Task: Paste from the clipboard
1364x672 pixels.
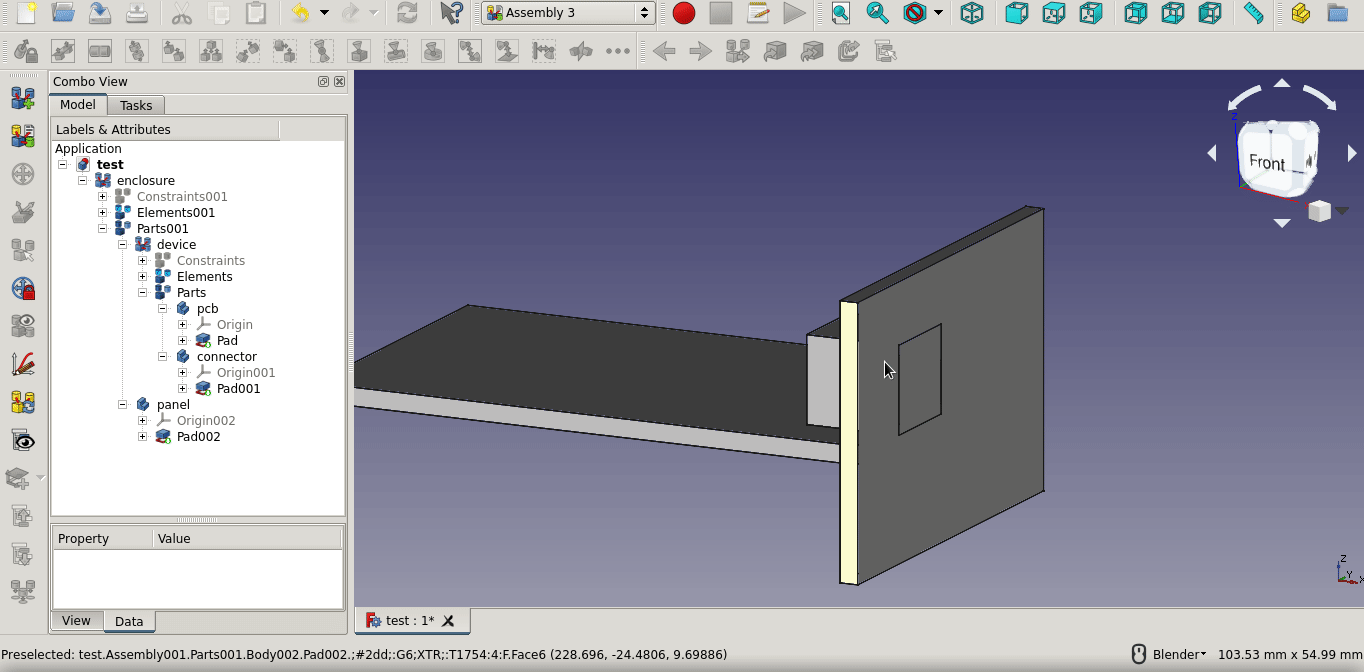Action: (257, 13)
